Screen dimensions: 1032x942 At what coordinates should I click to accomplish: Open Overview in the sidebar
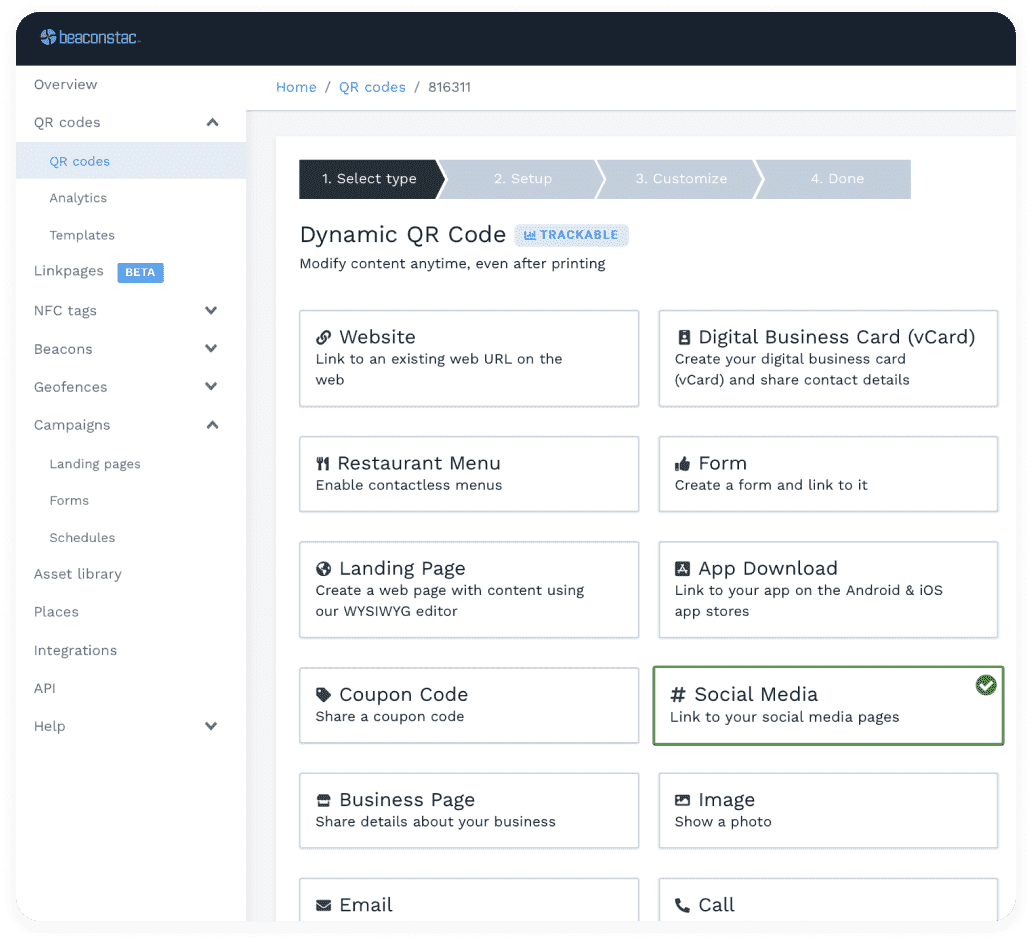[x=66, y=84]
